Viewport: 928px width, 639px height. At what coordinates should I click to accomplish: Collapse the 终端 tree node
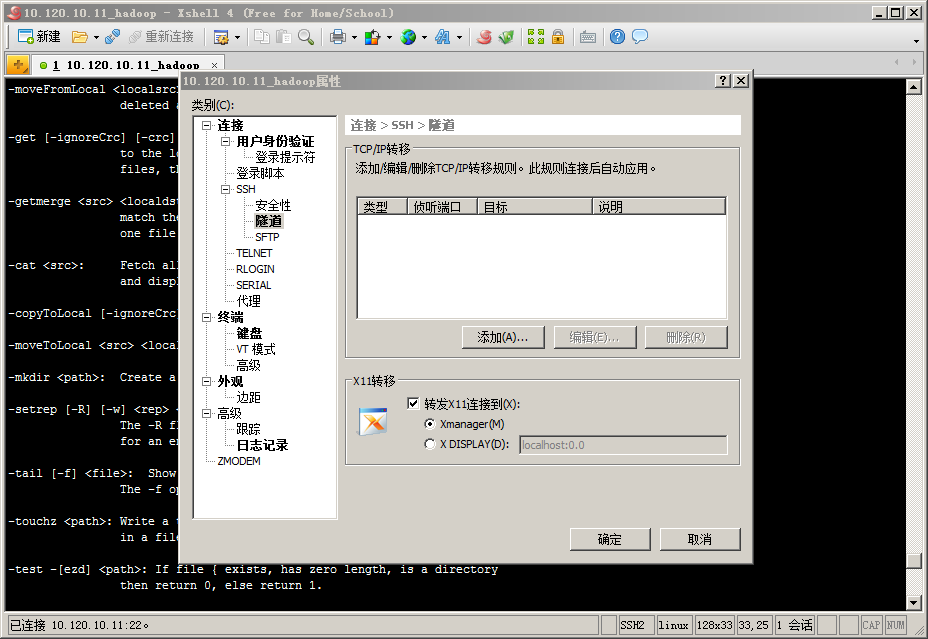click(x=207, y=317)
